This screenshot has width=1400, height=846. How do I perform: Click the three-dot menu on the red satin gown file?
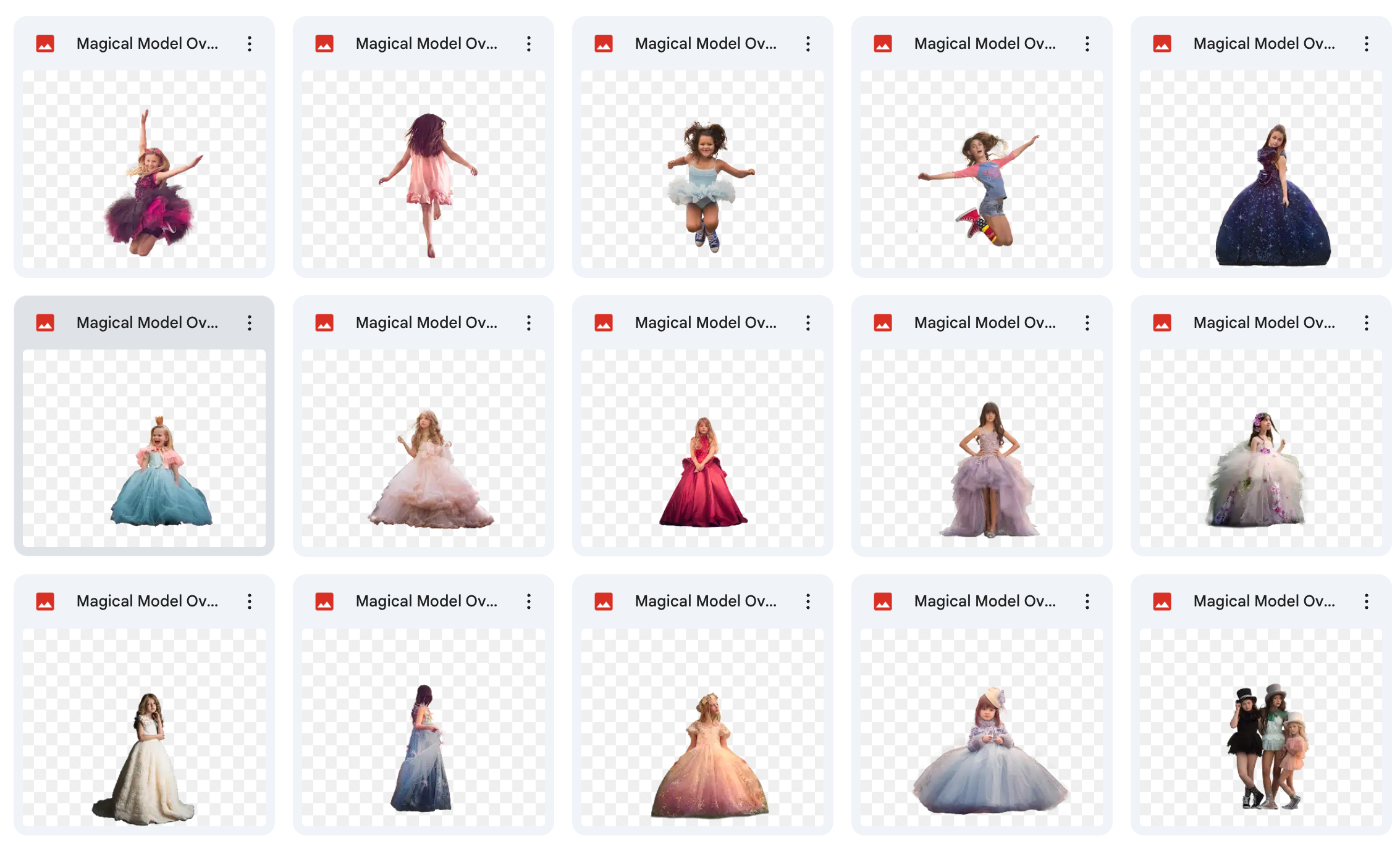(808, 323)
